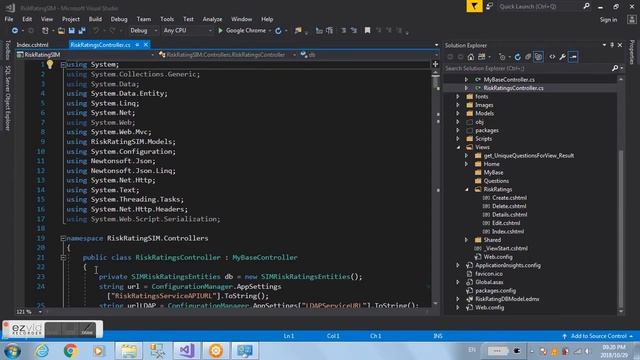Click Solution Explorer View Code icon
The height and width of the screenshot is (360, 640).
point(552,57)
